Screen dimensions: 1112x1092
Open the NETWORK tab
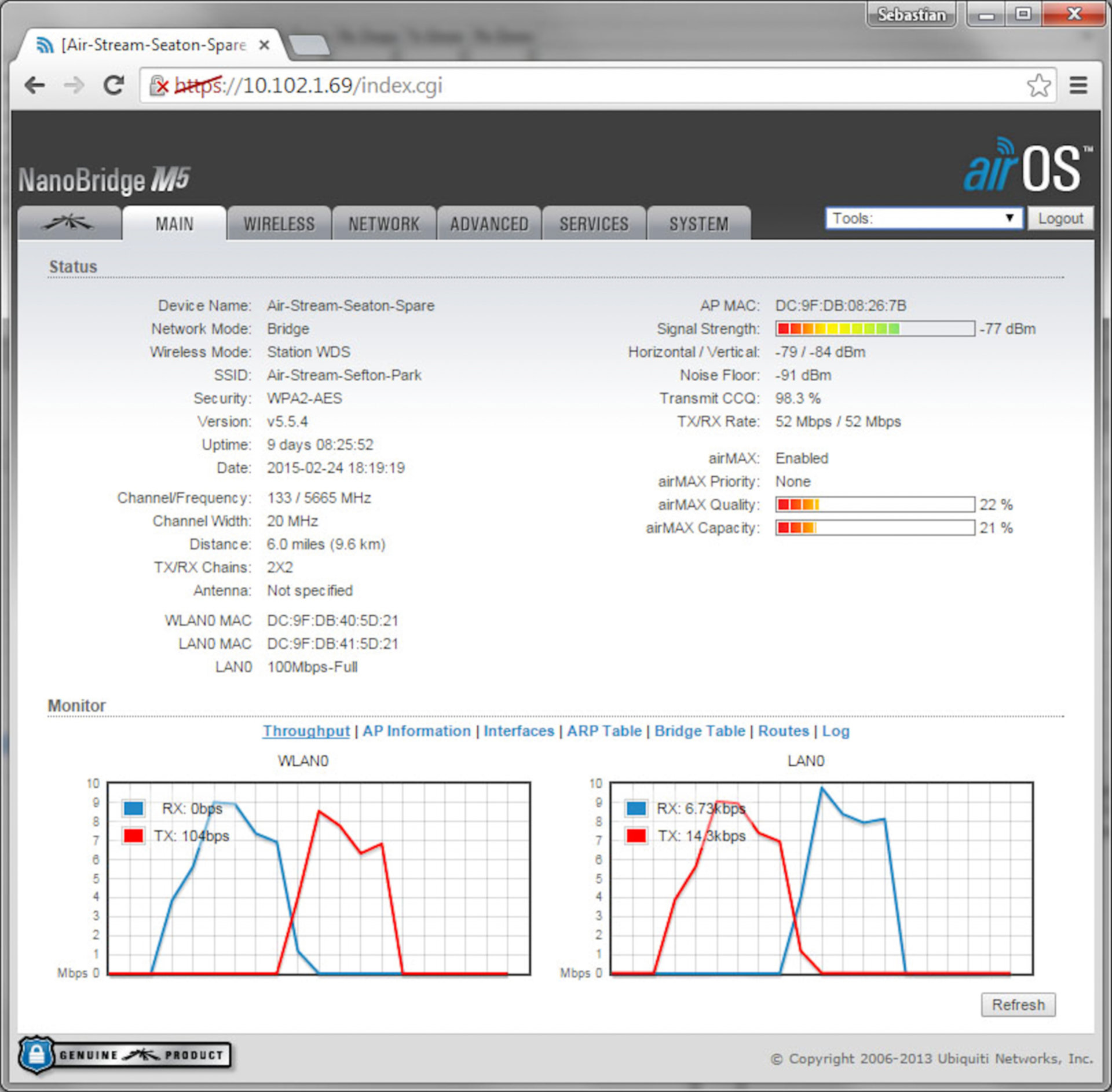pos(384,223)
